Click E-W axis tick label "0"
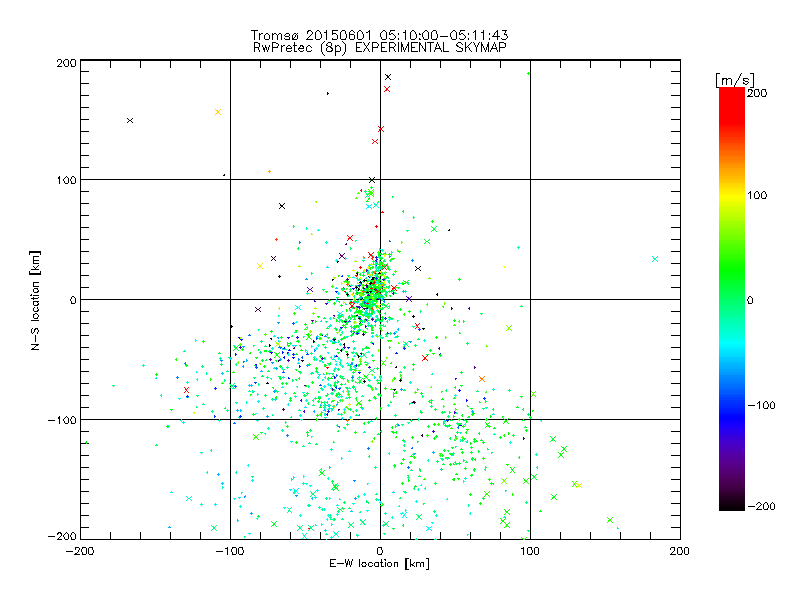The height and width of the screenshot is (600, 800). coord(380,551)
